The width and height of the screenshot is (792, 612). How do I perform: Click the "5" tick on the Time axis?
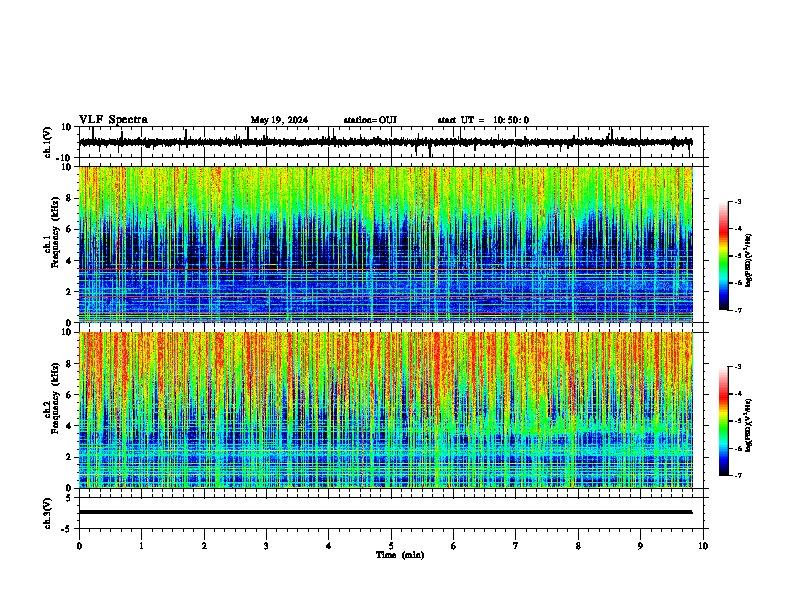pos(391,546)
